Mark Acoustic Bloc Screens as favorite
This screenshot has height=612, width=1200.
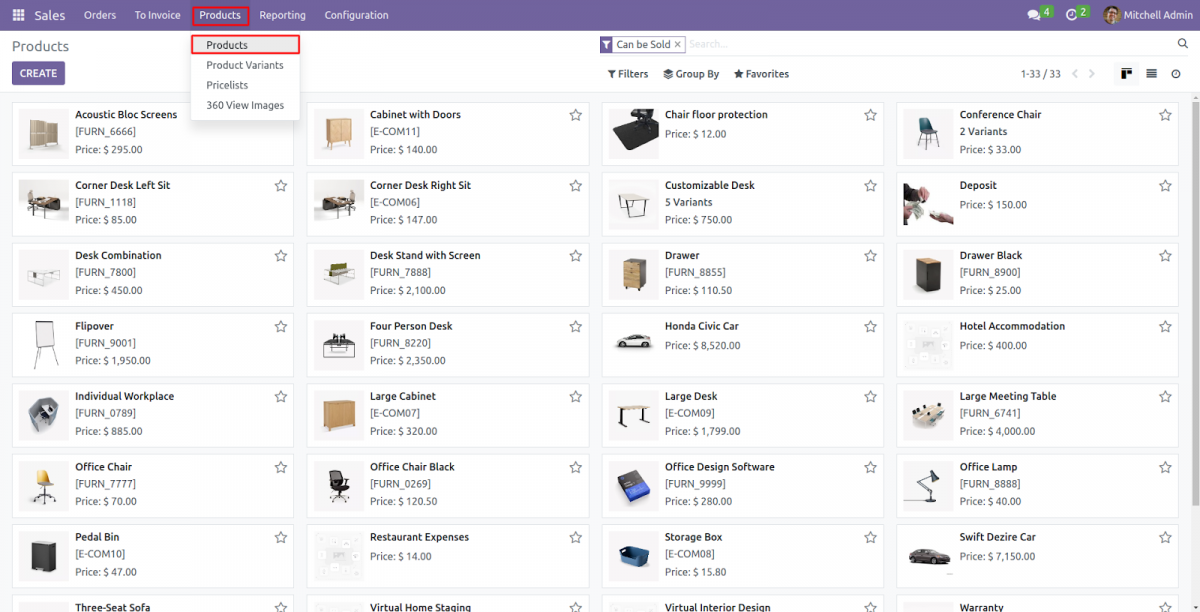click(280, 114)
